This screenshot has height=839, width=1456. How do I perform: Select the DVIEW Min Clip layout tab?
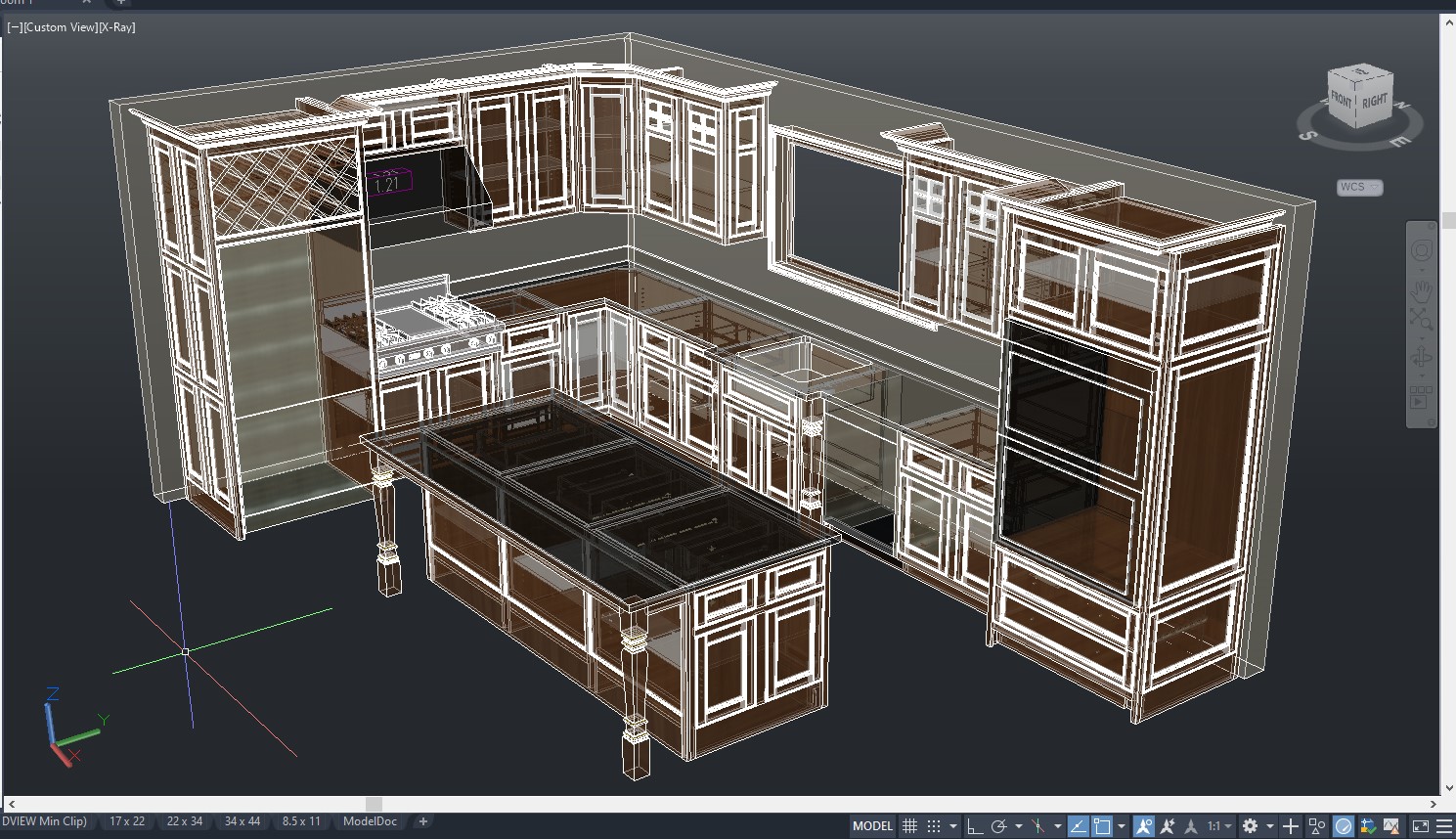pos(45,821)
